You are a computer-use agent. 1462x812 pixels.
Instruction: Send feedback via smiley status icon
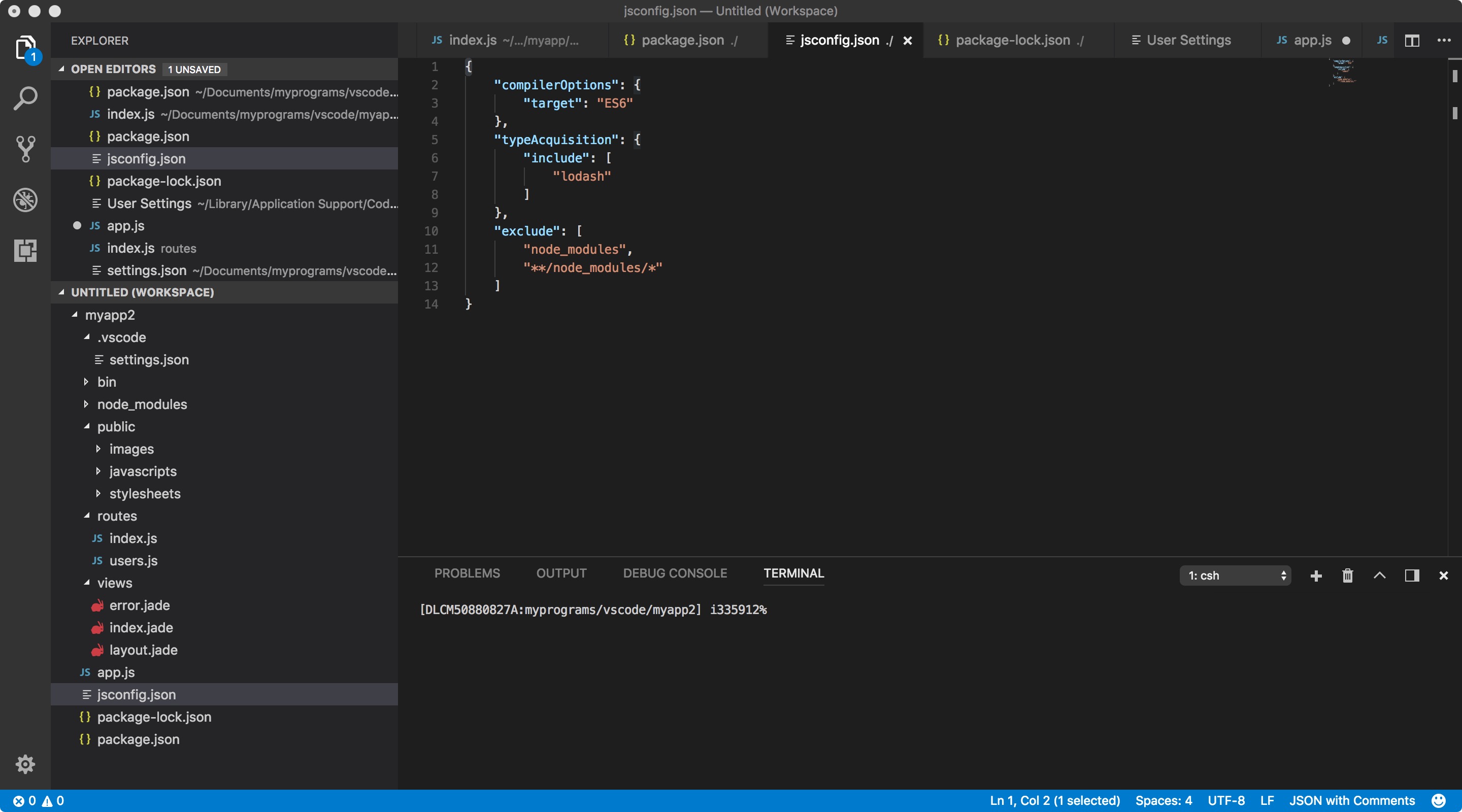click(1438, 800)
